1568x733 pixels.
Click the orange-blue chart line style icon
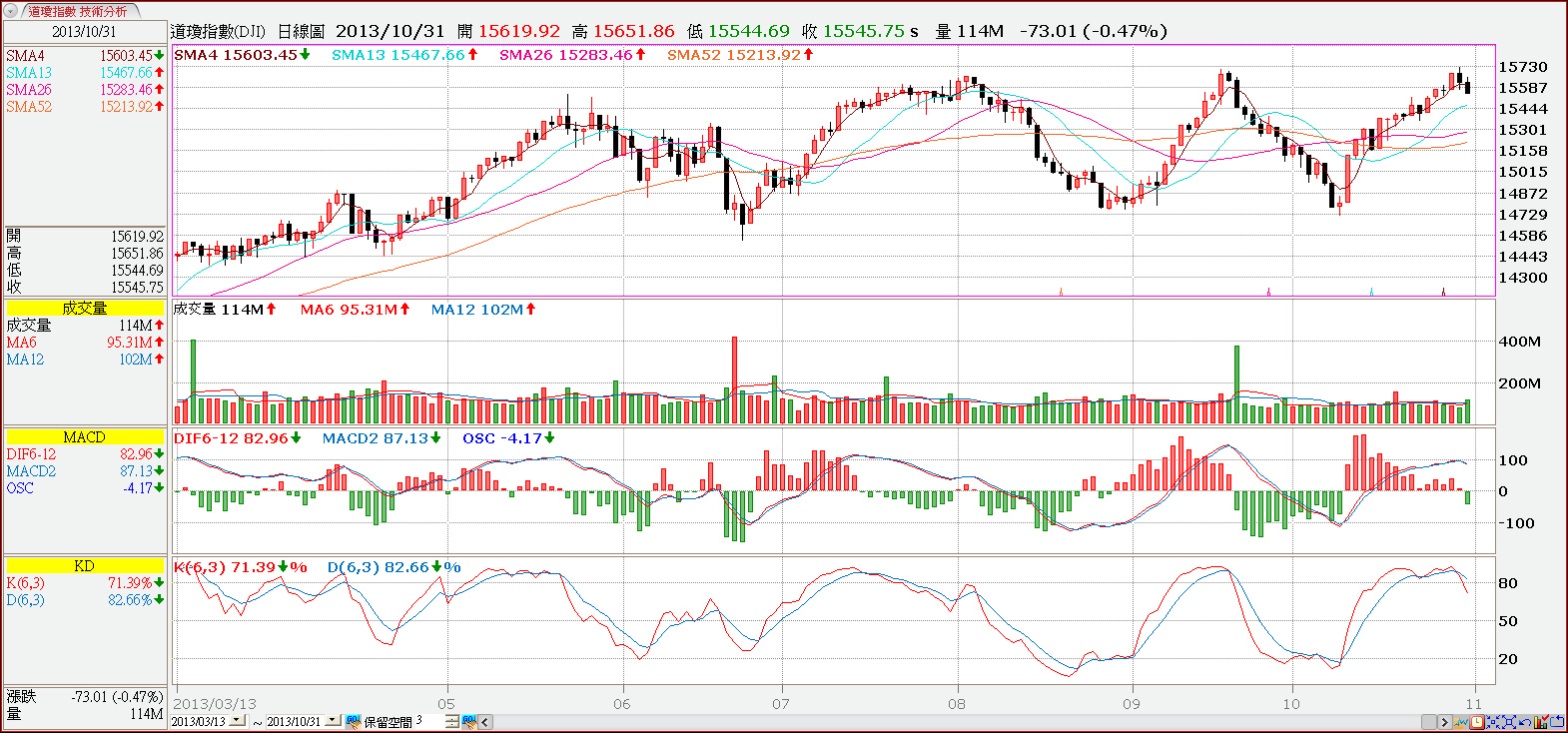(1460, 722)
